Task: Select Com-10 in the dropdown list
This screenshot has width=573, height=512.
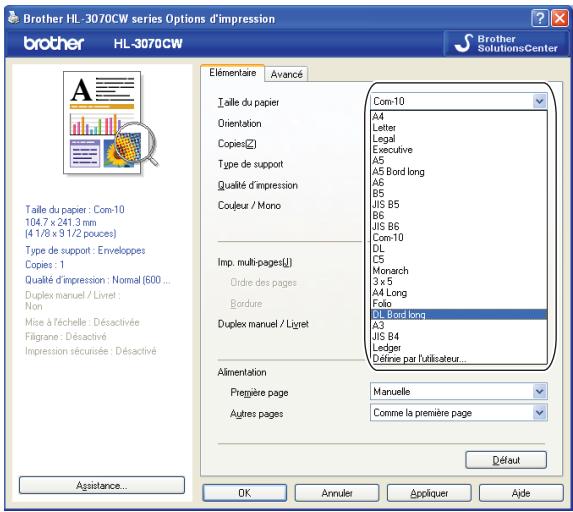Action: [459, 238]
